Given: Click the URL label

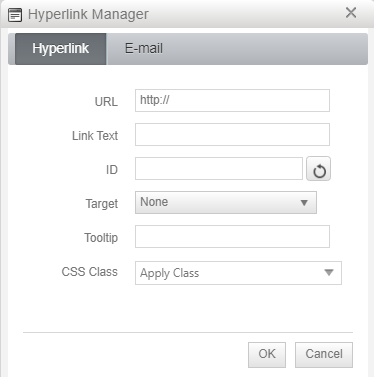Looking at the screenshot, I should [106, 102].
